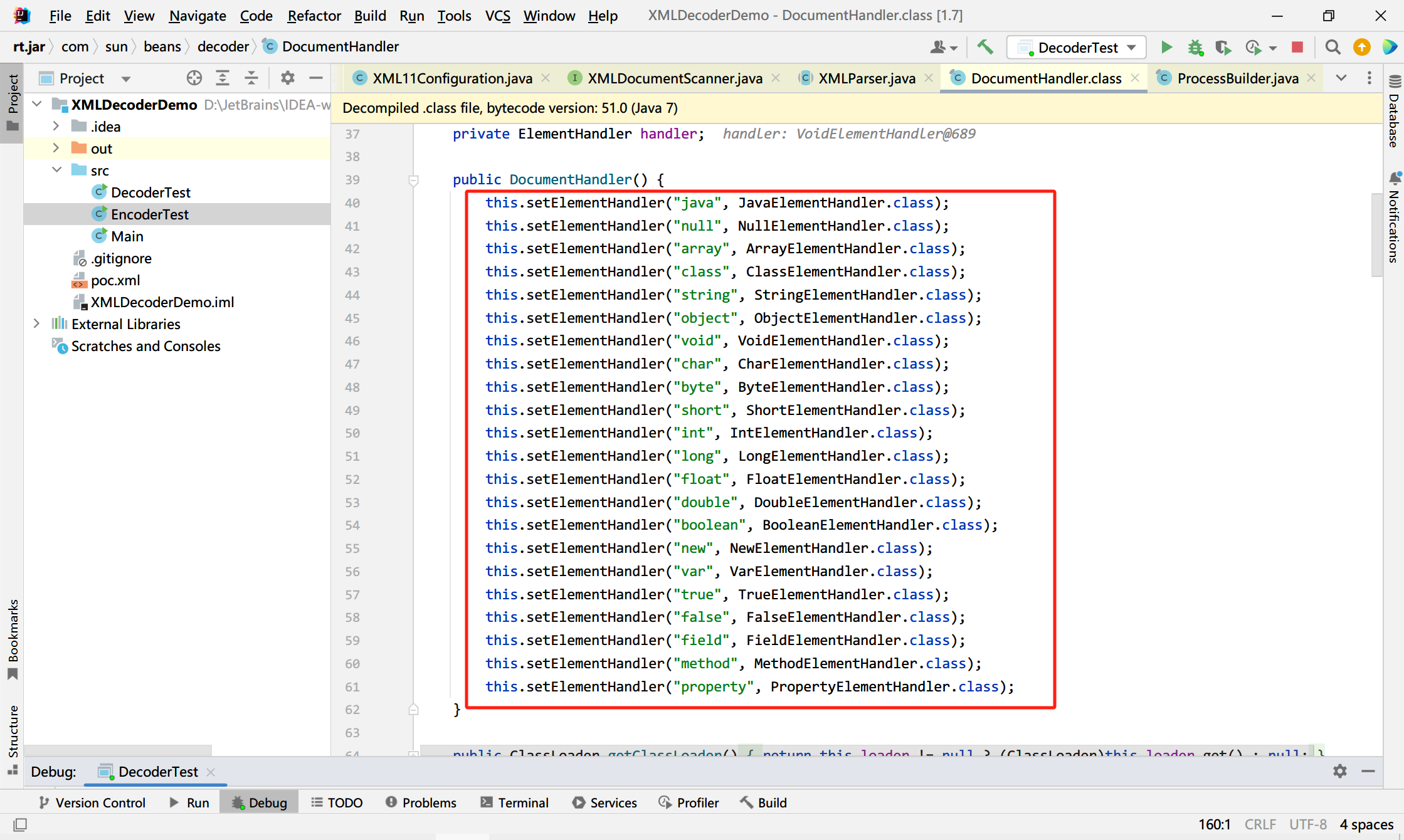This screenshot has height=840, width=1404.
Task: Open the Bookmarks tool window
Action: [x=13, y=639]
